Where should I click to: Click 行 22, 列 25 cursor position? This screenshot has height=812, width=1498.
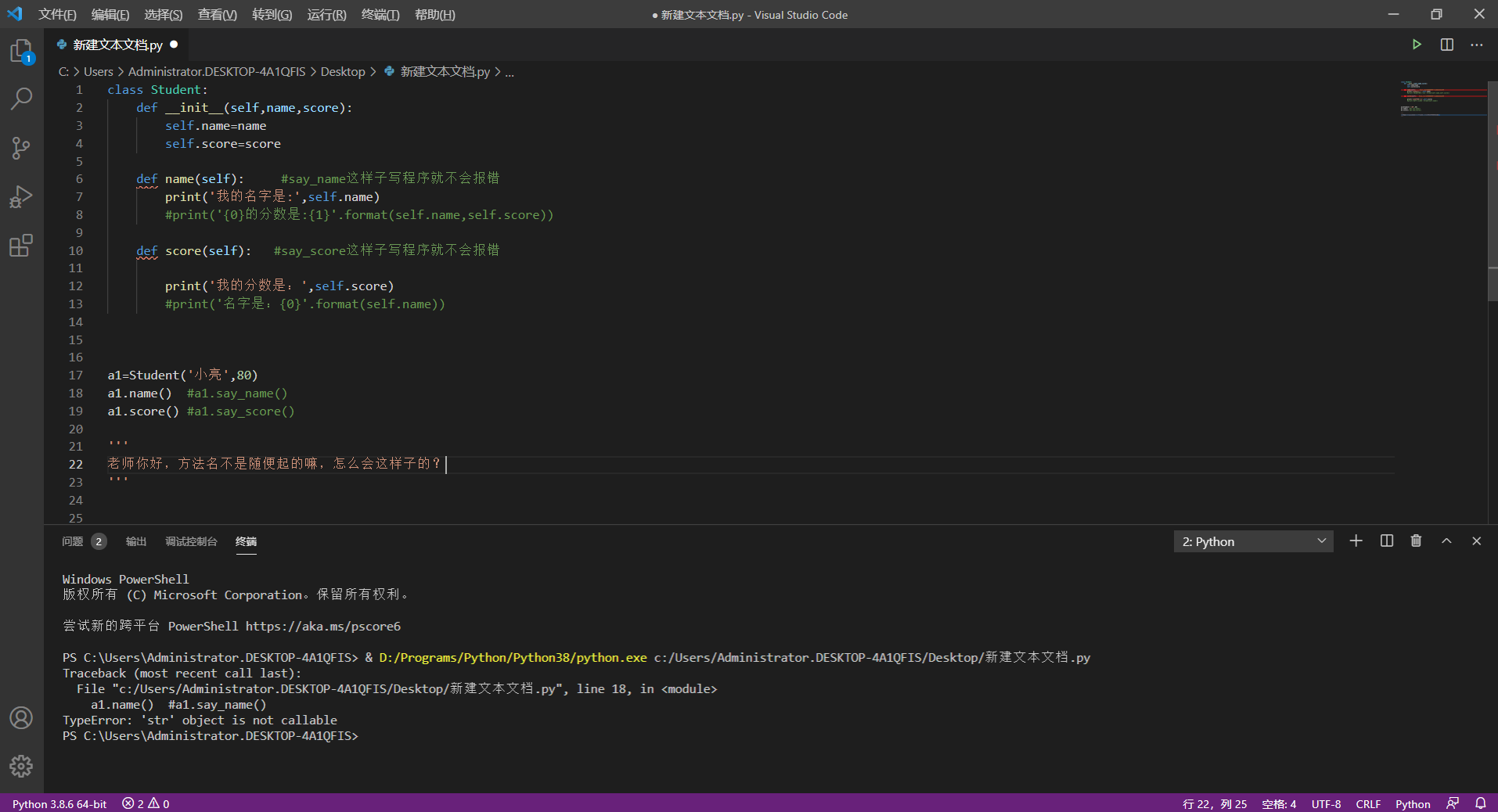1215,803
